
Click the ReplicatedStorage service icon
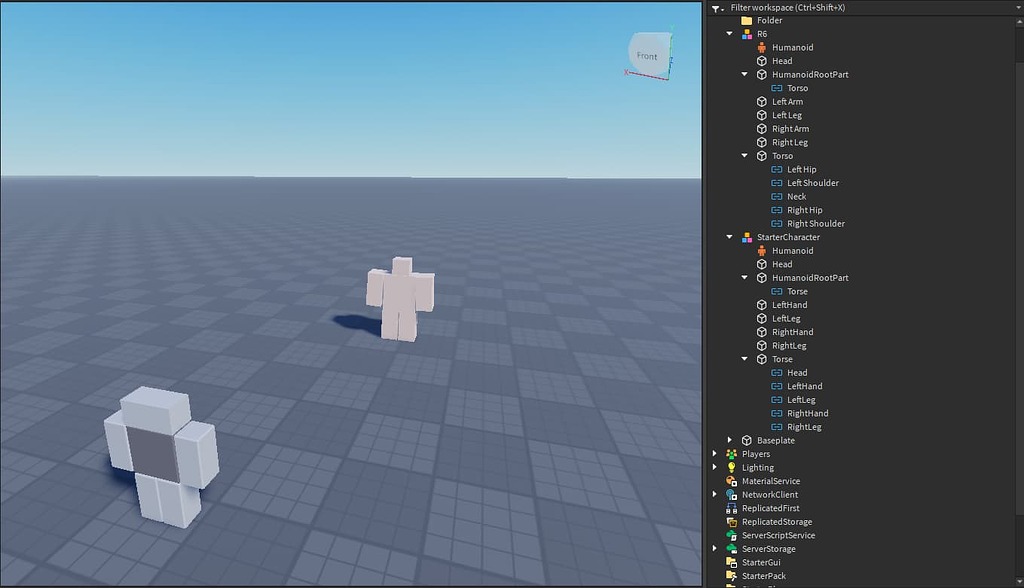tap(734, 521)
